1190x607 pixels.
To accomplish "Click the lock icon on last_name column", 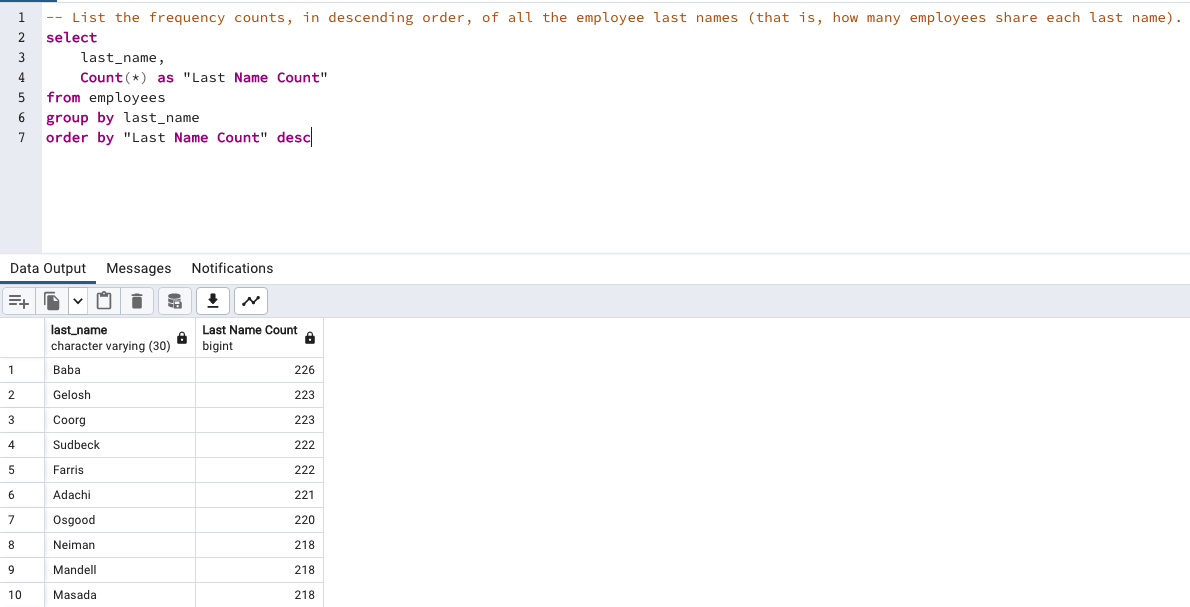I will point(181,338).
